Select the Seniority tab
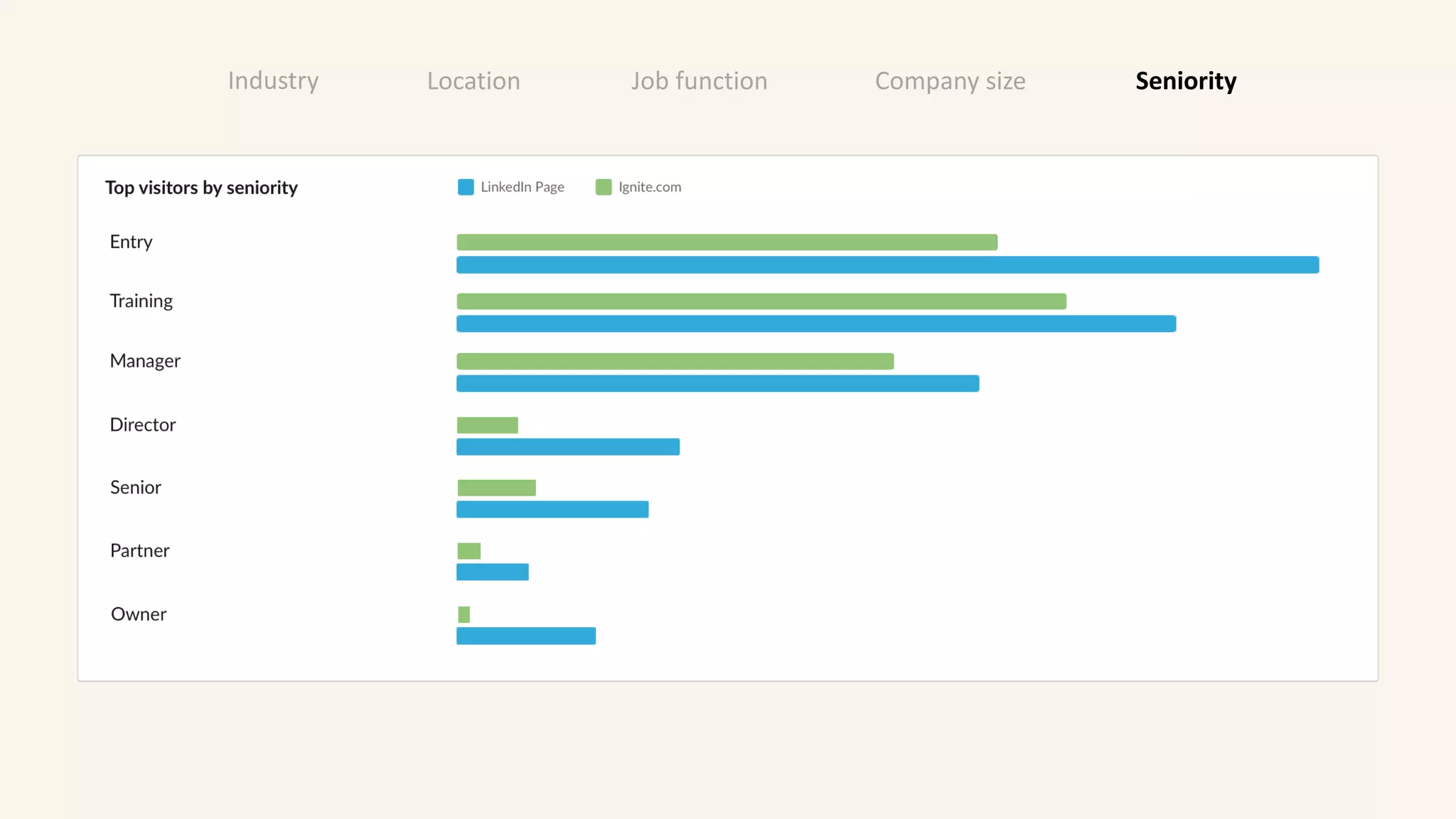The image size is (1456, 819). point(1186,81)
